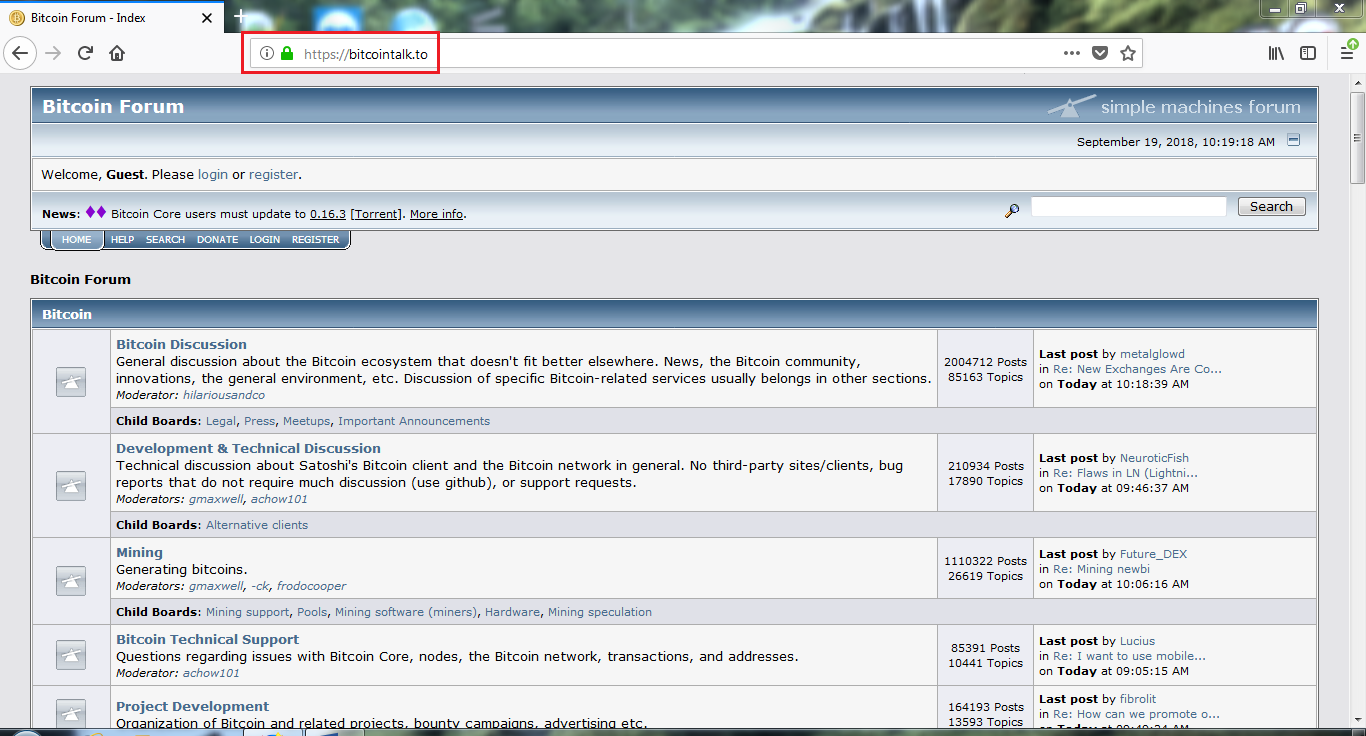Screen dimensions: 1366x736
Task: Reload the page with the refresh icon
Action: [85, 54]
